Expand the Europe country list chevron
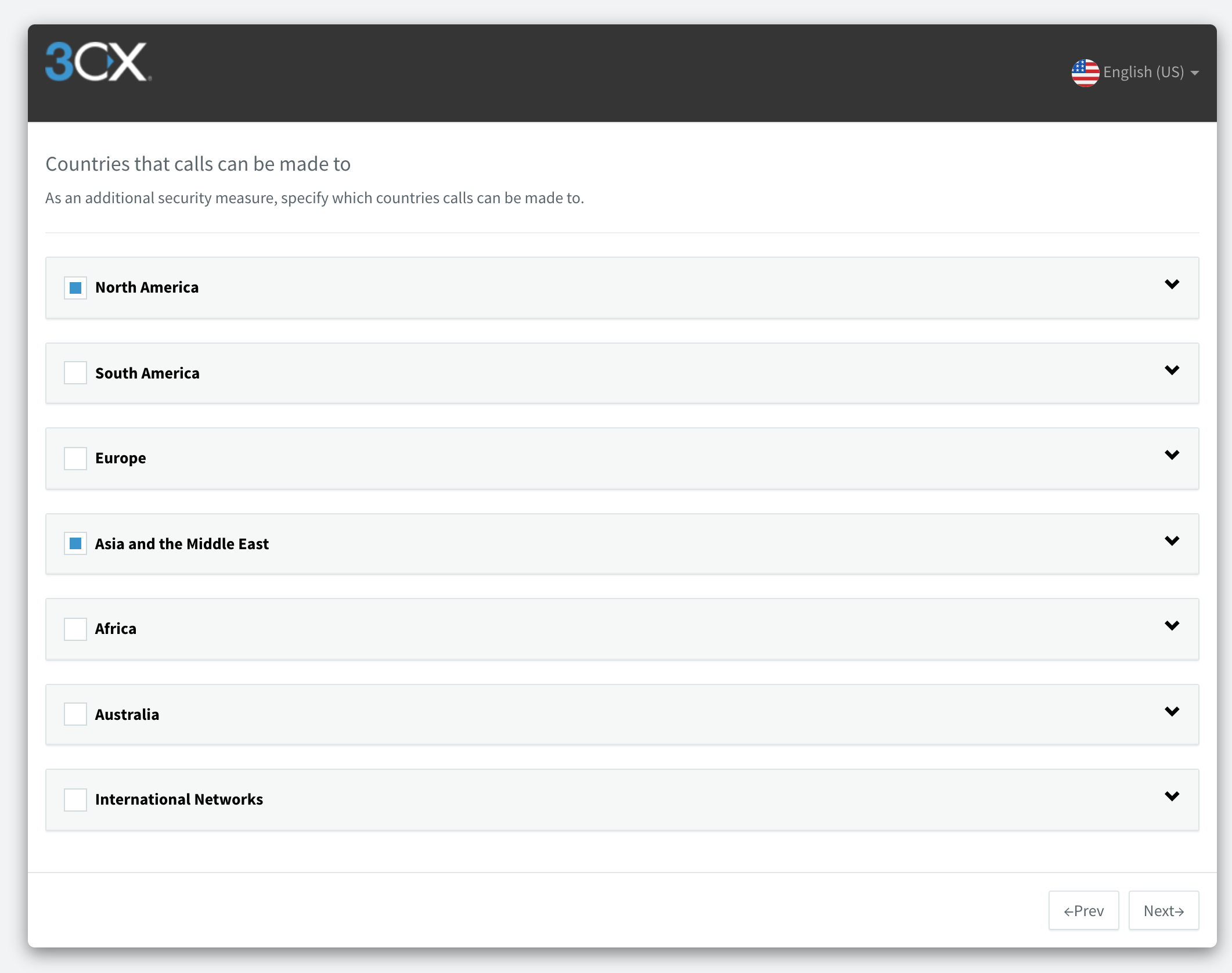1232x973 pixels. pos(1172,455)
